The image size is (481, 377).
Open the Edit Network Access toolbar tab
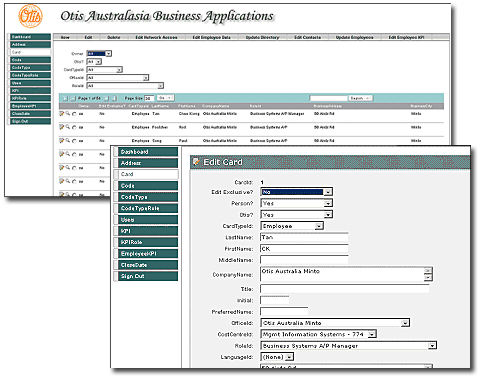156,37
